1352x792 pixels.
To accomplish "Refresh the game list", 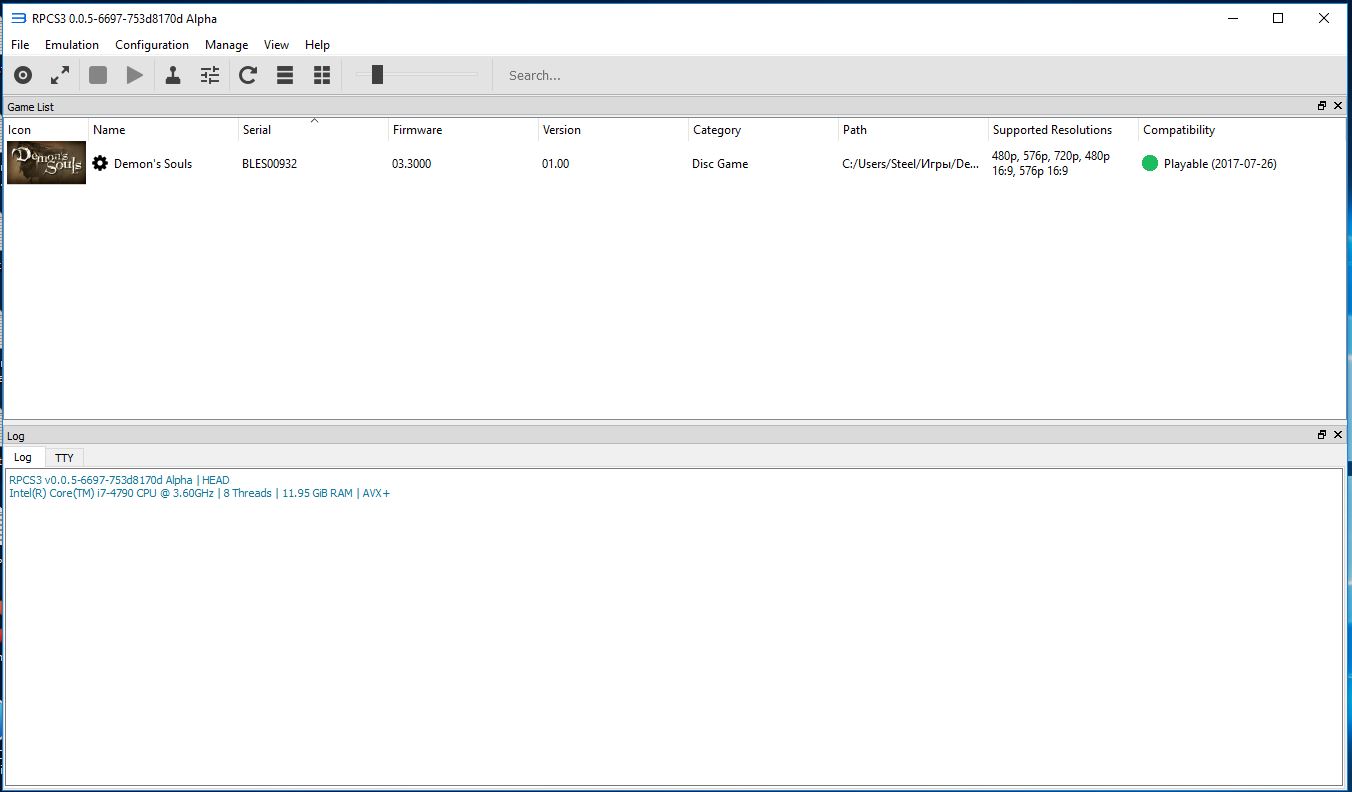I will [x=248, y=75].
